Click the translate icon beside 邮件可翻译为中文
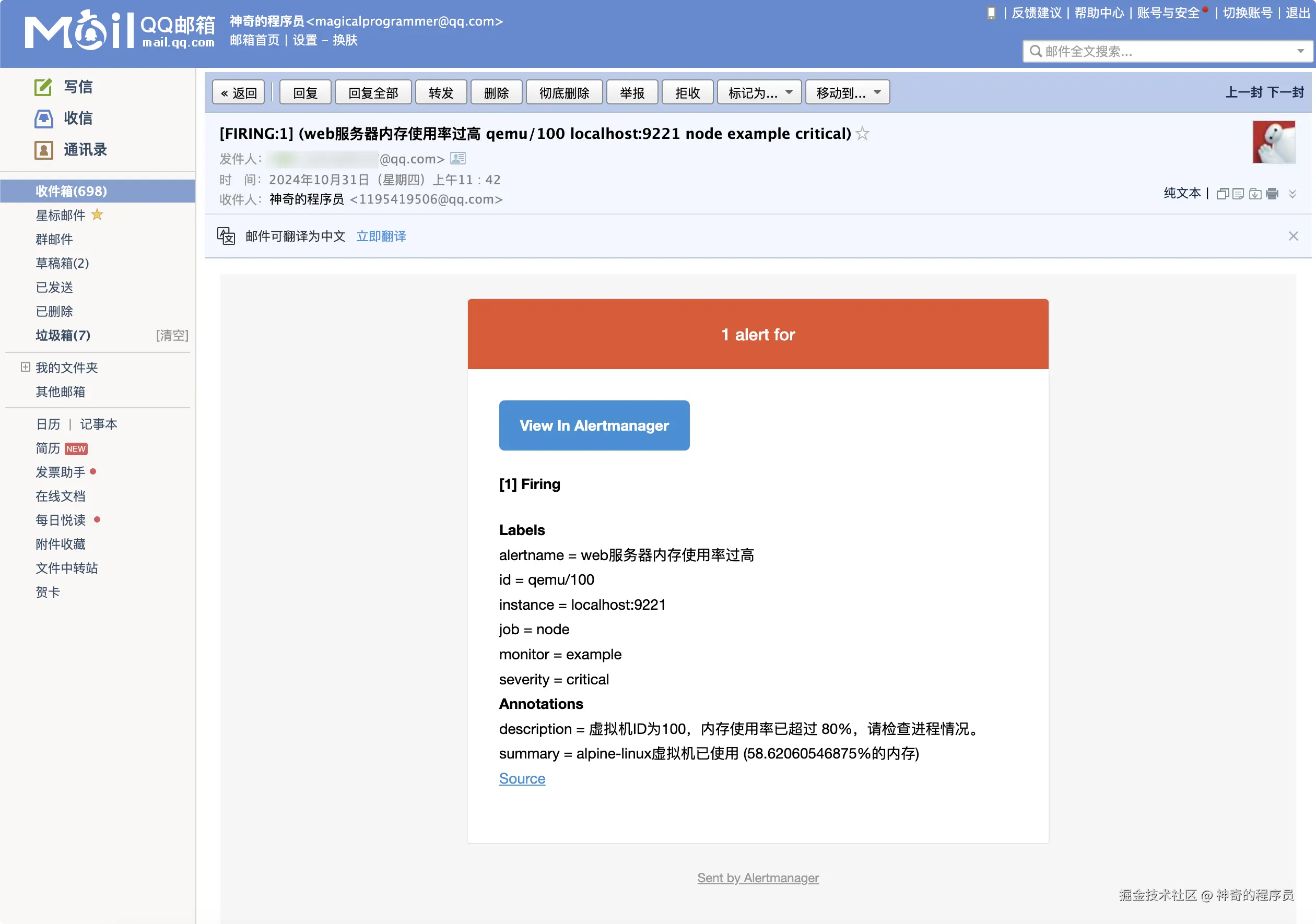 pyautogui.click(x=227, y=235)
